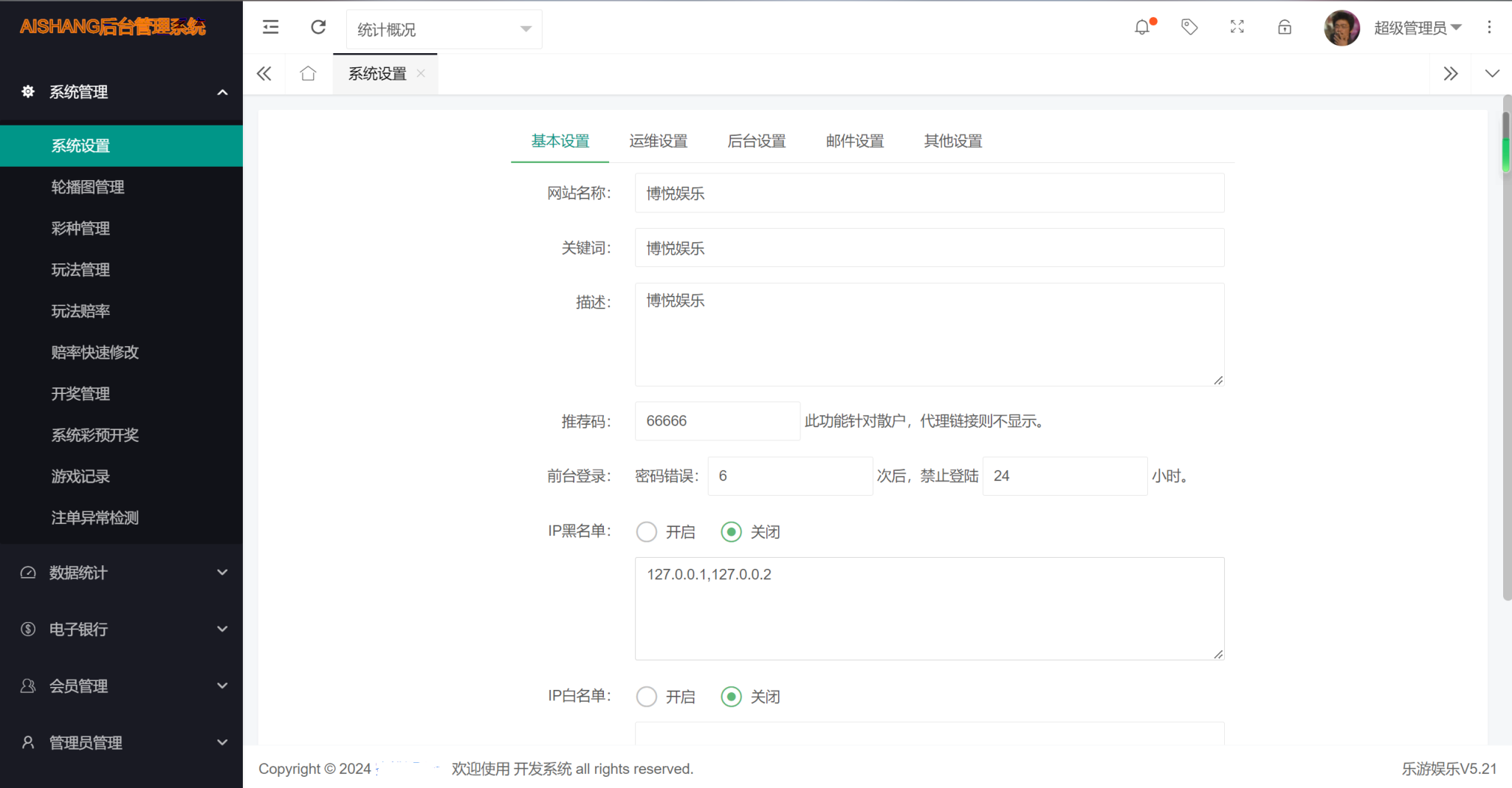Expand the 数据统计 sidebar section
Screen dimensions: 1512x788
click(122, 573)
